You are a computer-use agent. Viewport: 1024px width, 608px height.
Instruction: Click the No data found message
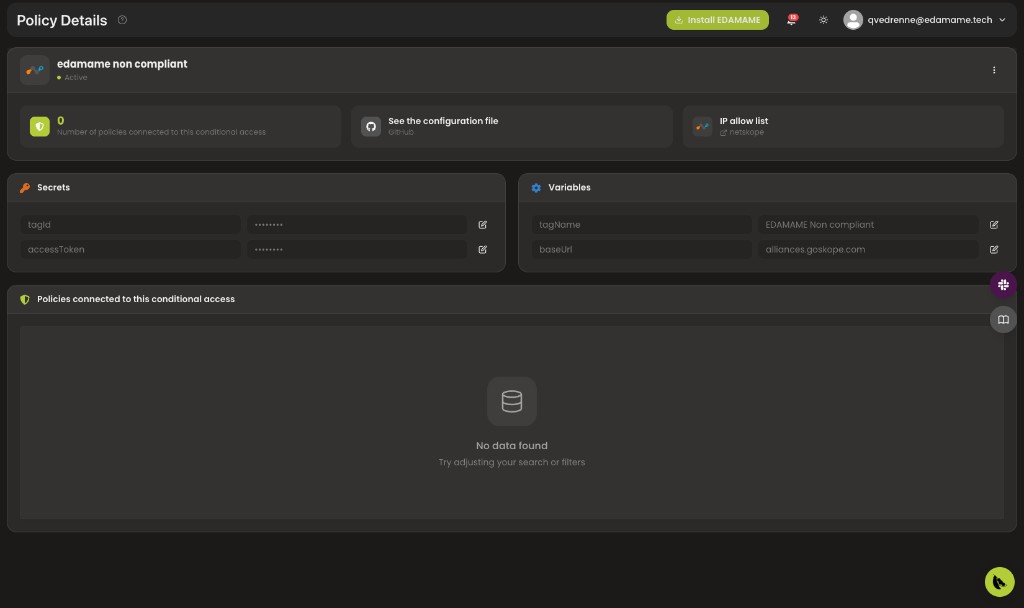click(x=511, y=445)
